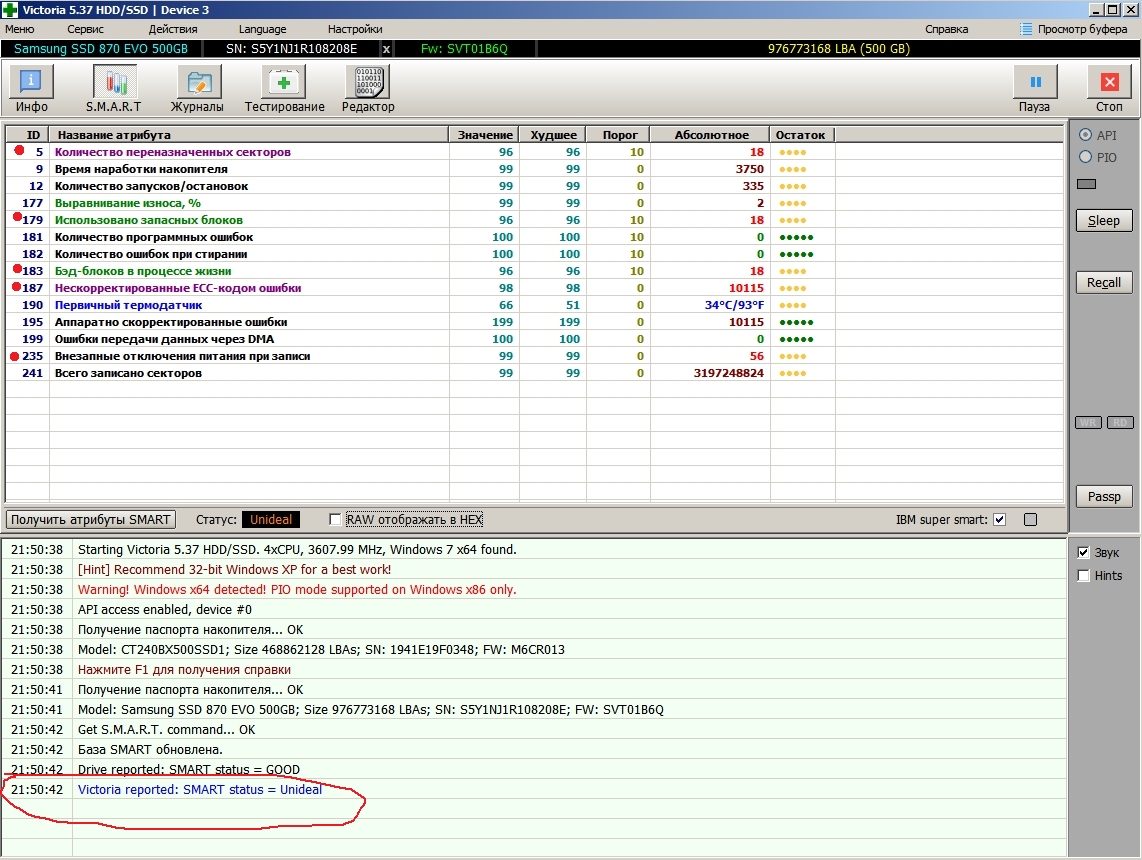Click Получить атрибуты SMART button
The height and width of the screenshot is (860, 1142).
[90, 519]
